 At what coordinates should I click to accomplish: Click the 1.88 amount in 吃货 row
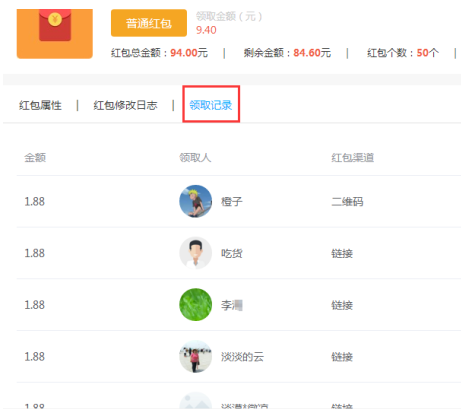coord(34,253)
